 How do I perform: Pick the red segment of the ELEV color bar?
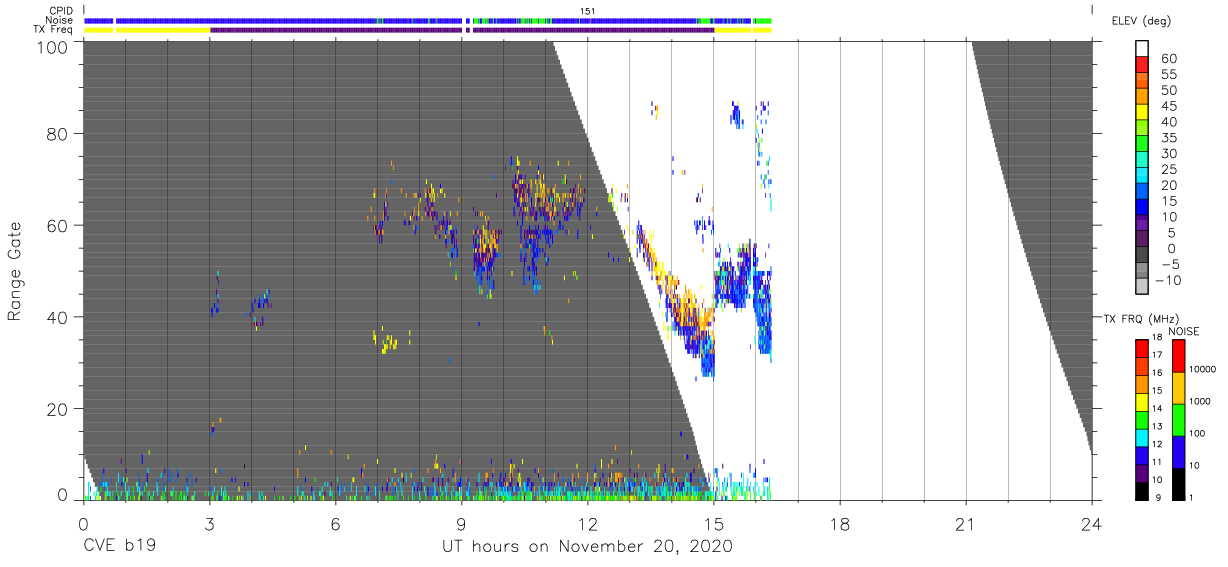point(1142,66)
